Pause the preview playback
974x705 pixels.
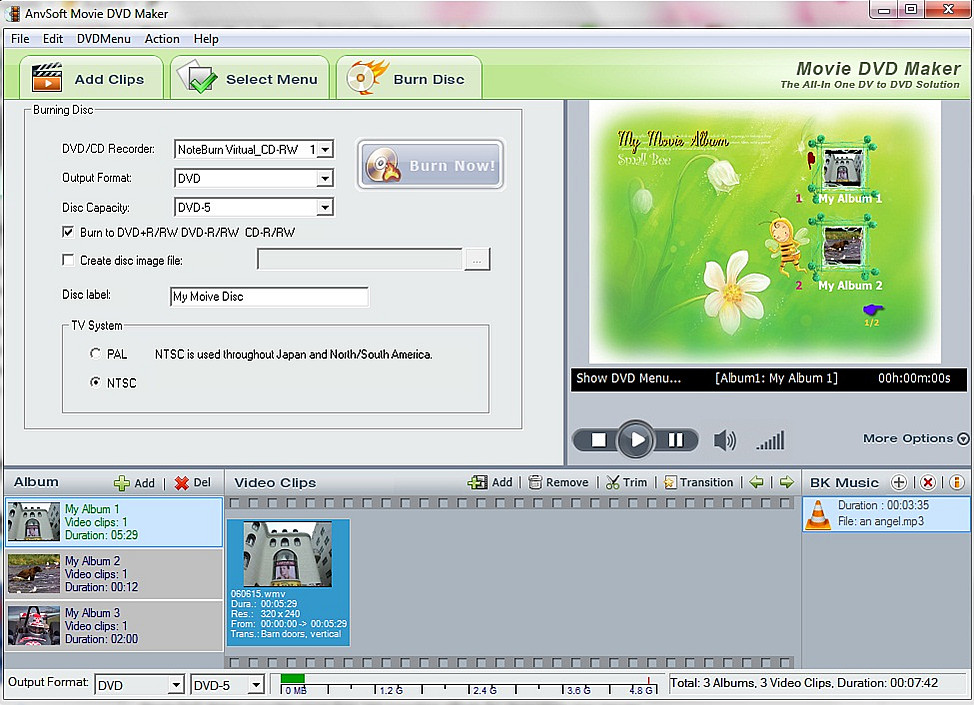675,440
